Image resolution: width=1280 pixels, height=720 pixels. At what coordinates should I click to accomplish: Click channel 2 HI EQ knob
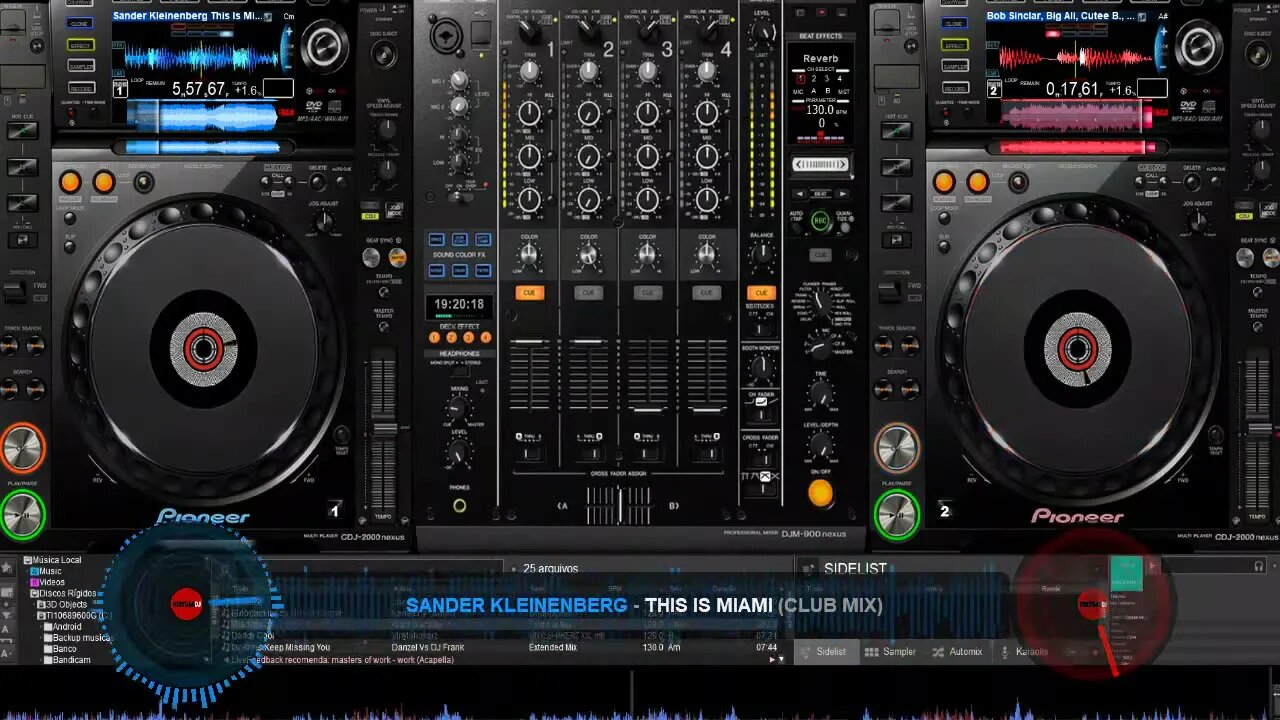coord(588,114)
